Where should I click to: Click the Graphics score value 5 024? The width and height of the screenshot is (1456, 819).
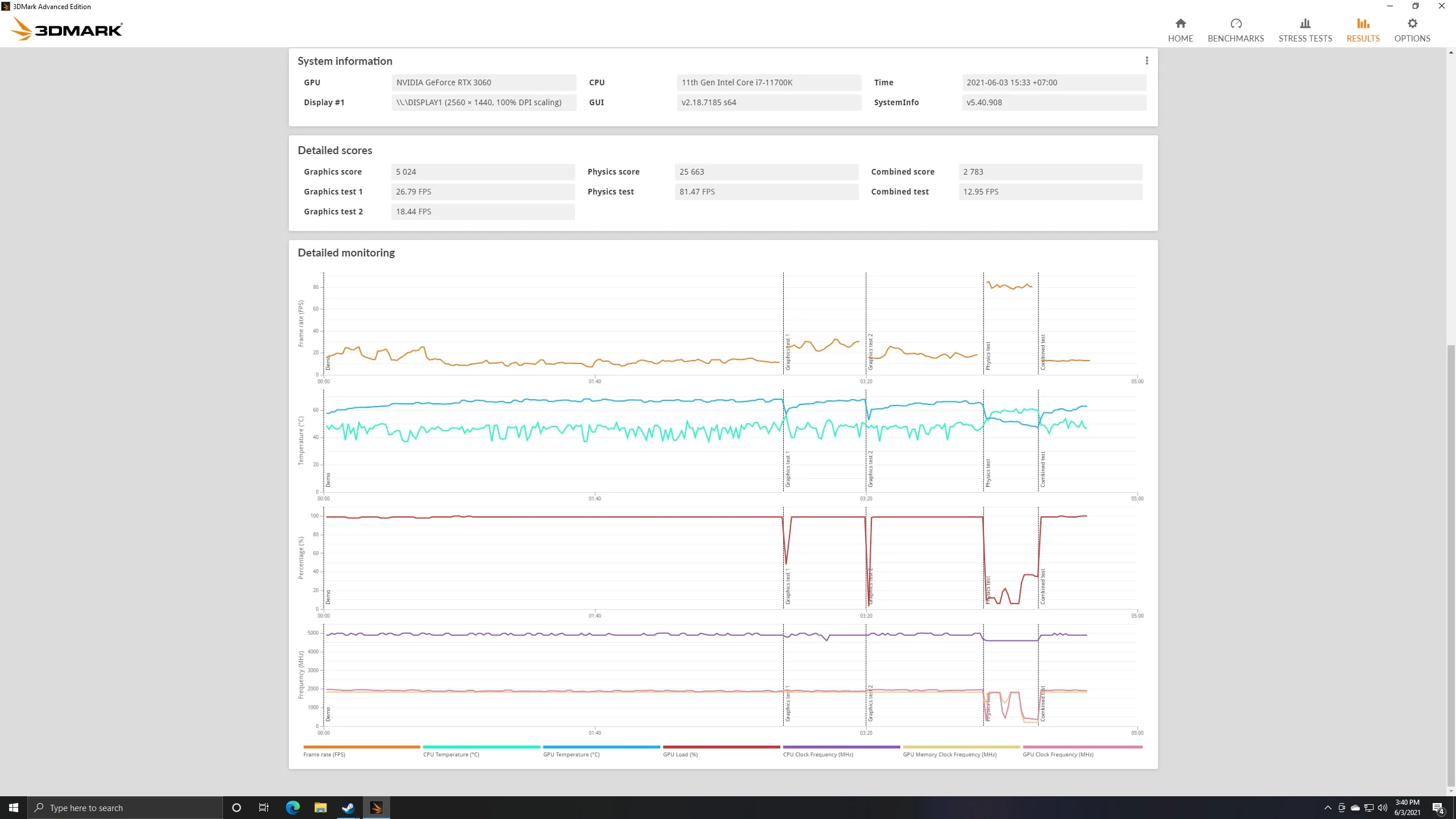[483, 172]
